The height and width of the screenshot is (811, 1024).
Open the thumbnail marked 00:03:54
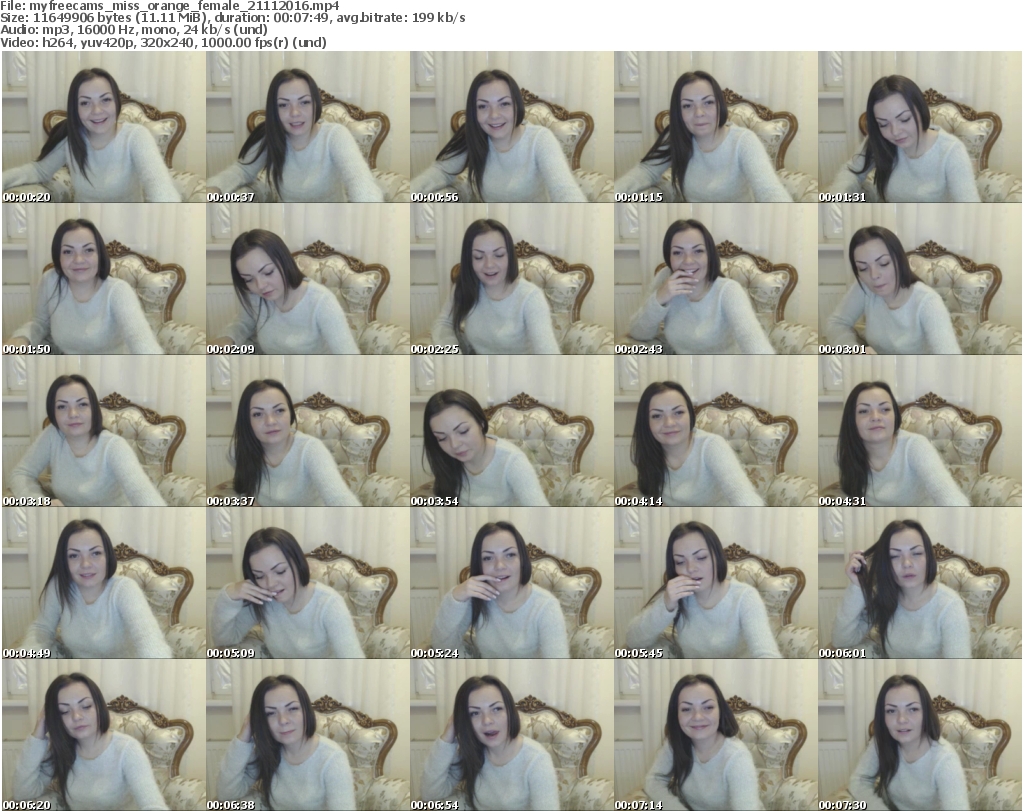[511, 431]
